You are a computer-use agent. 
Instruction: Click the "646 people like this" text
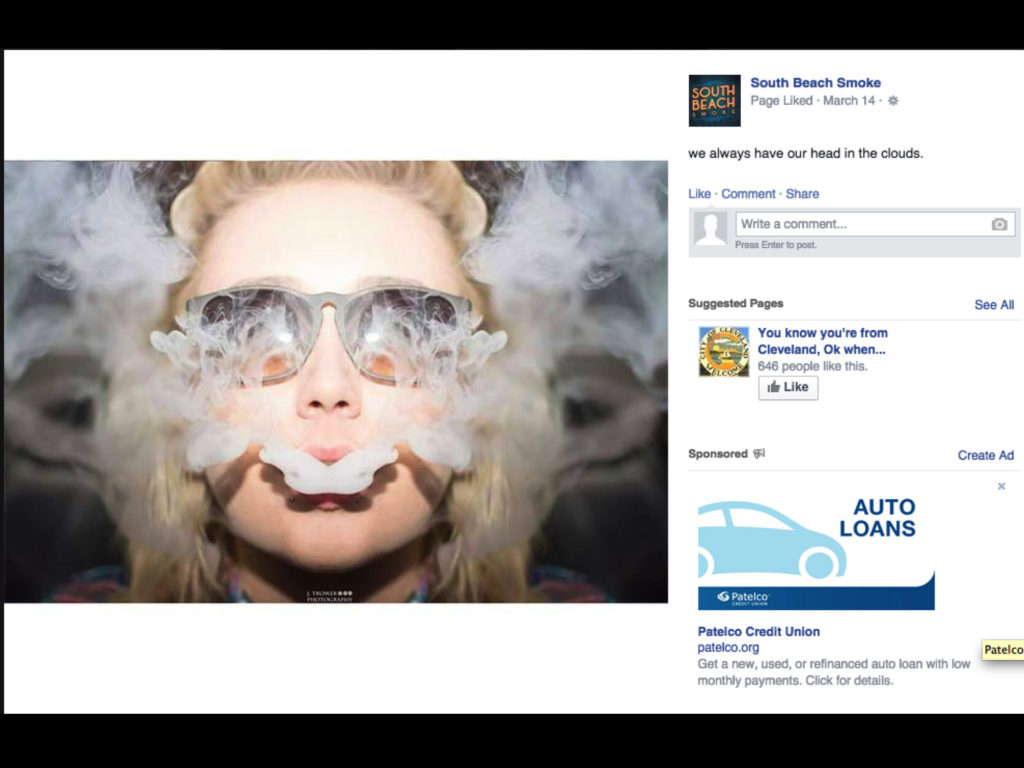(x=812, y=366)
